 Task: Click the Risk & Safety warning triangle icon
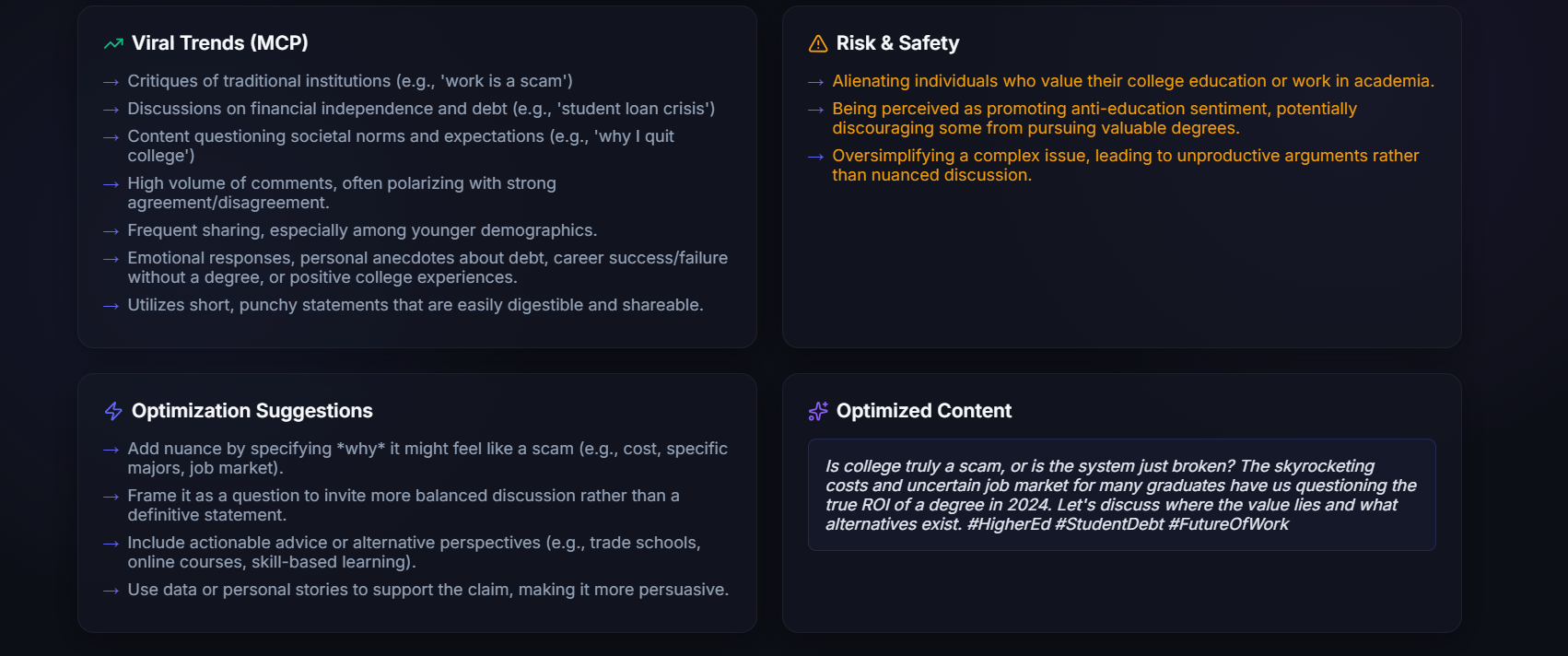point(818,43)
